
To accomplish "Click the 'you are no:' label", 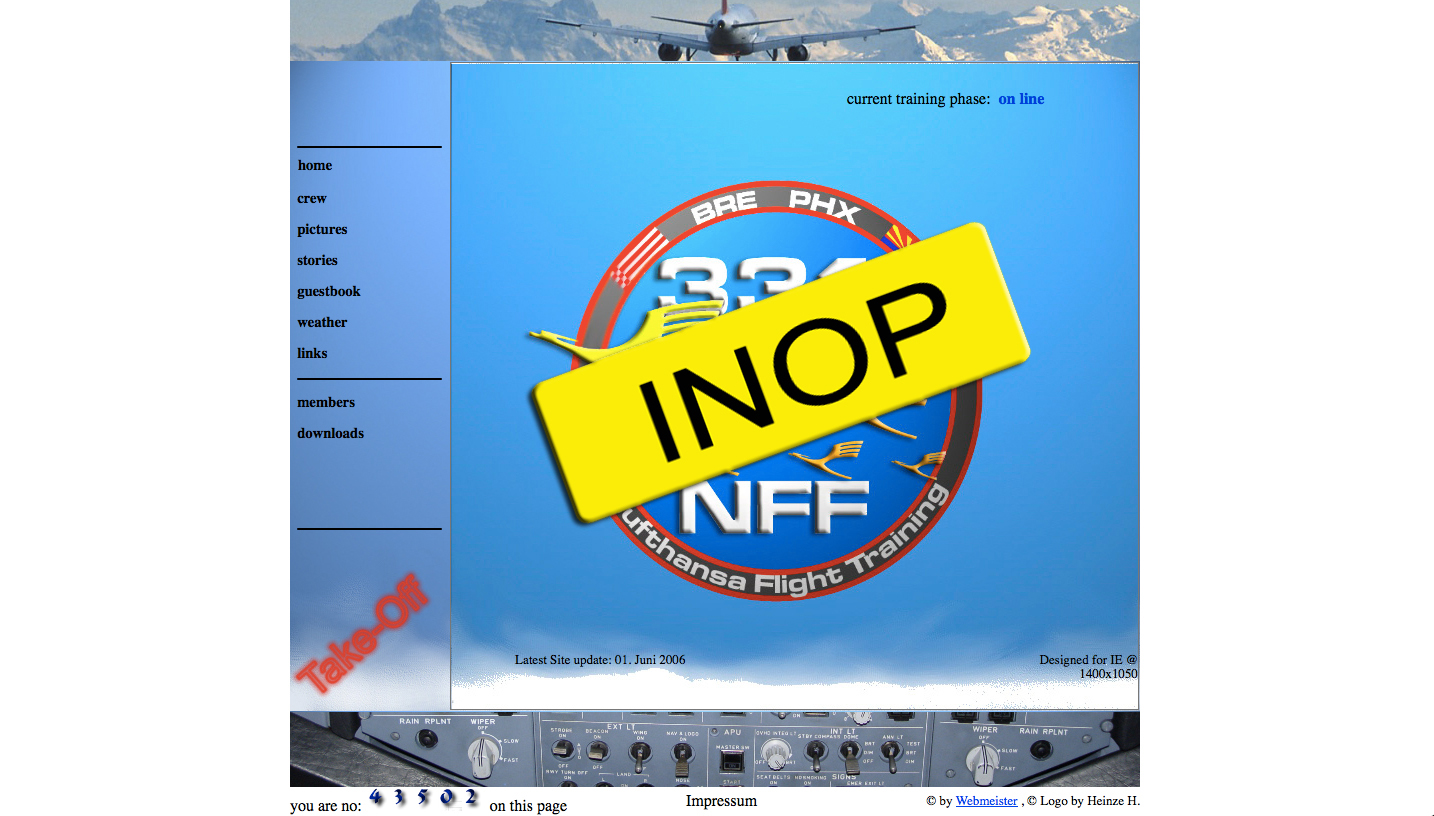I will coord(326,806).
